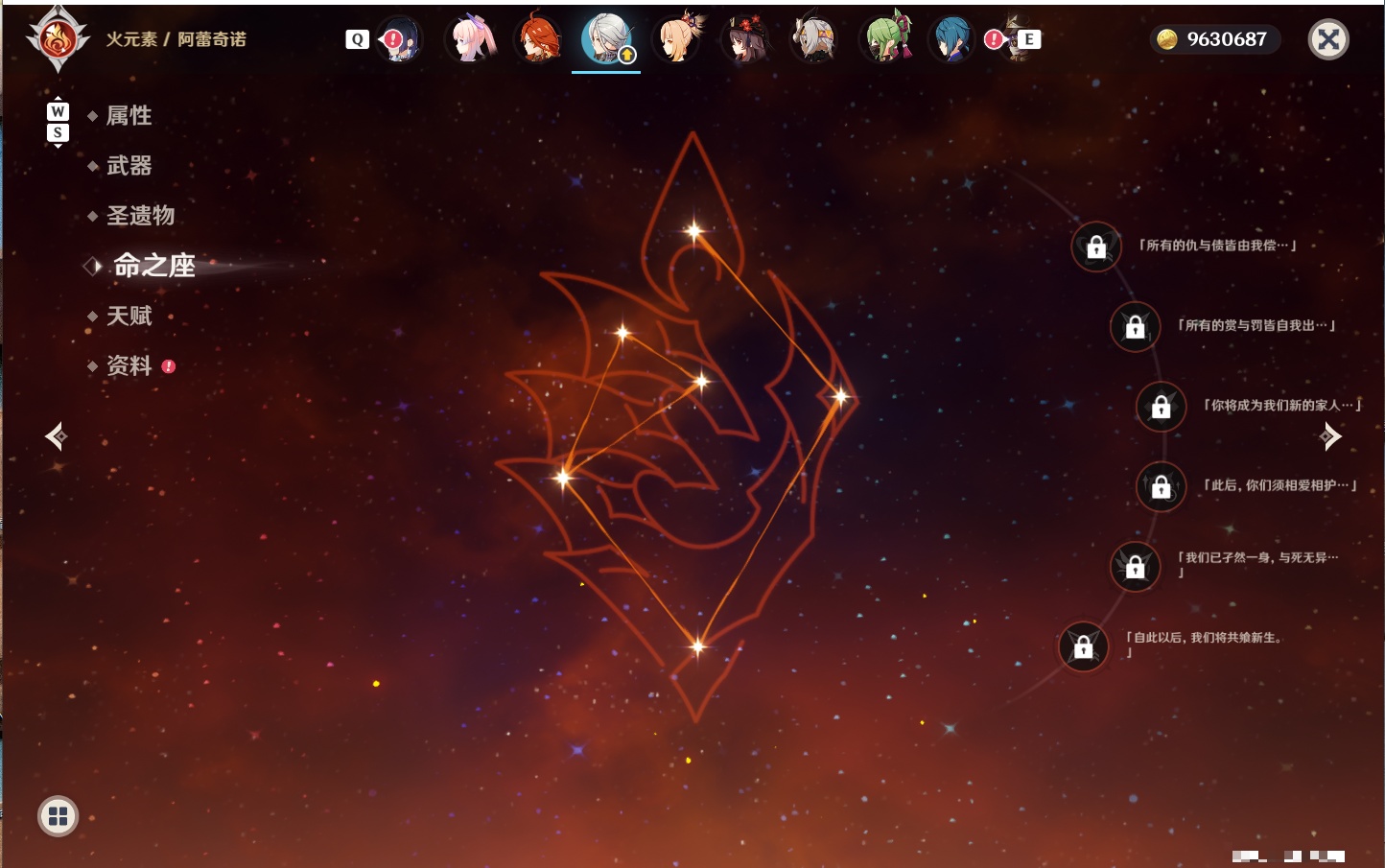Click the locked constellation node 「自此以后, 我们将共飨新生。」
This screenshot has width=1385, height=868.
pos(1083,646)
